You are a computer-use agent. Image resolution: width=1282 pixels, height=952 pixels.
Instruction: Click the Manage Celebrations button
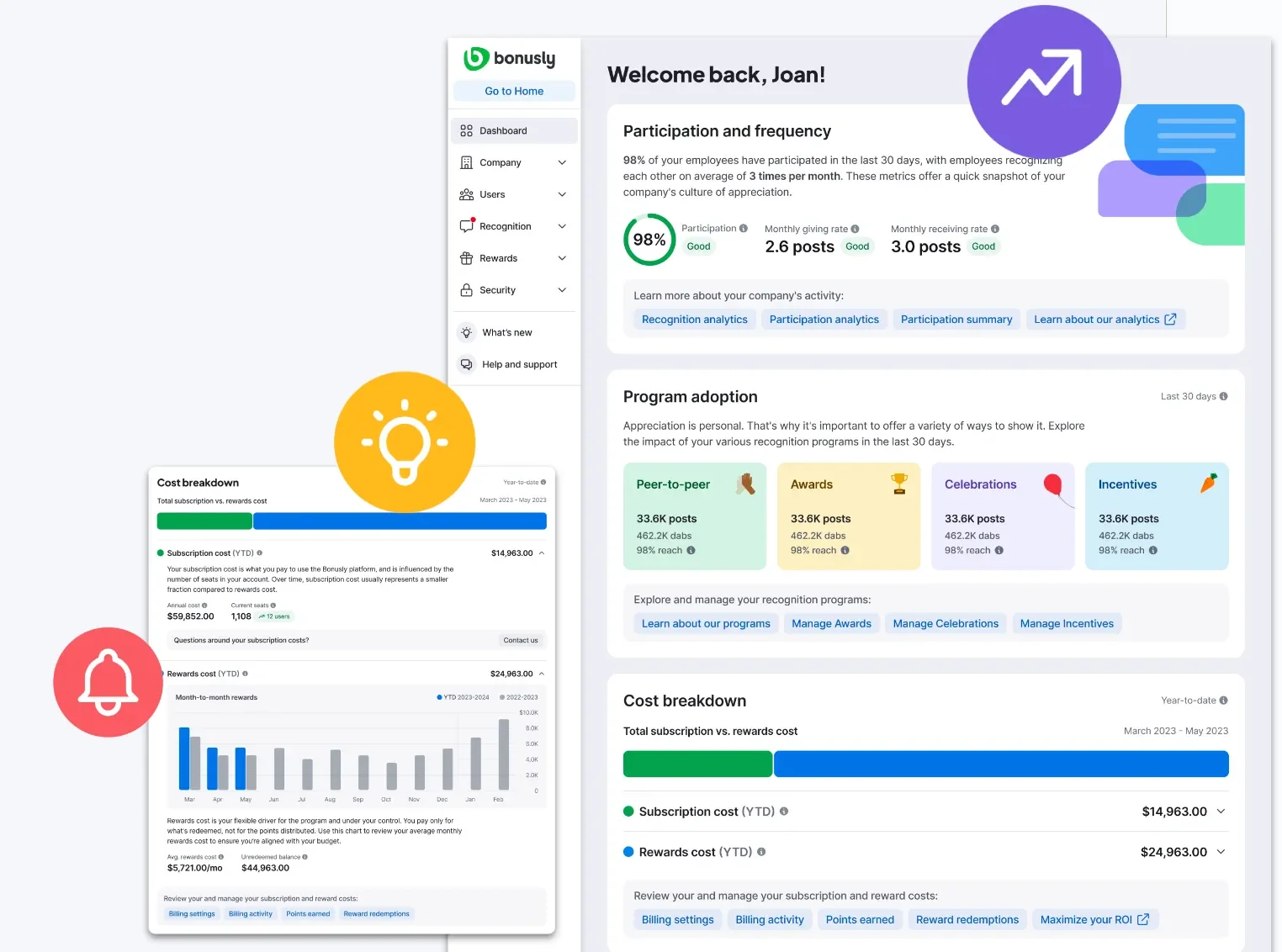pyautogui.click(x=946, y=623)
